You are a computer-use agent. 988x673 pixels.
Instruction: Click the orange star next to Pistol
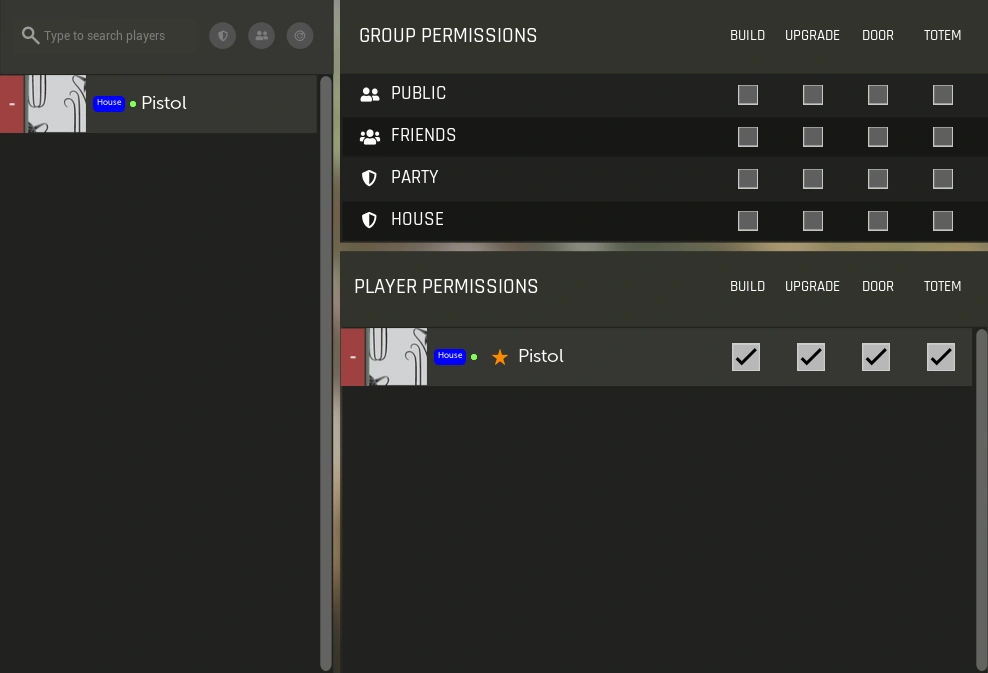click(x=500, y=357)
